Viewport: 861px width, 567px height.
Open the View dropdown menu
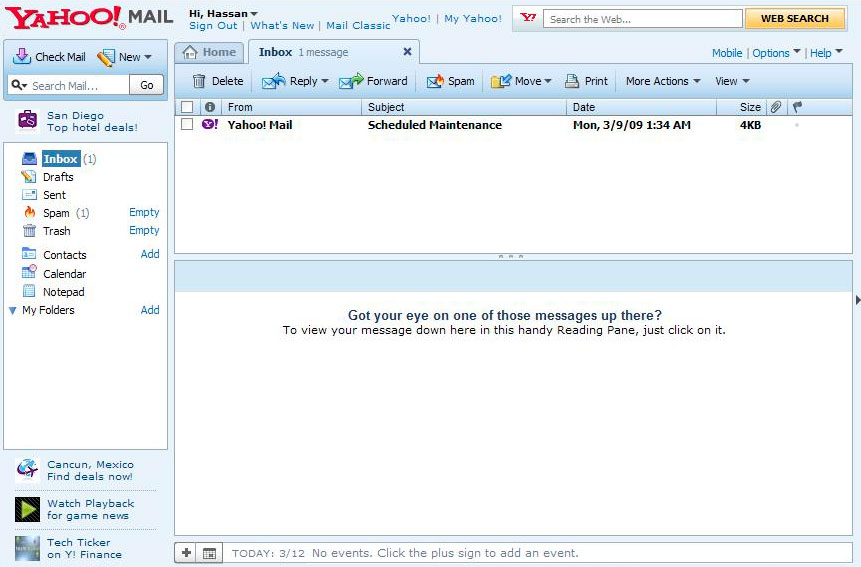click(x=733, y=81)
